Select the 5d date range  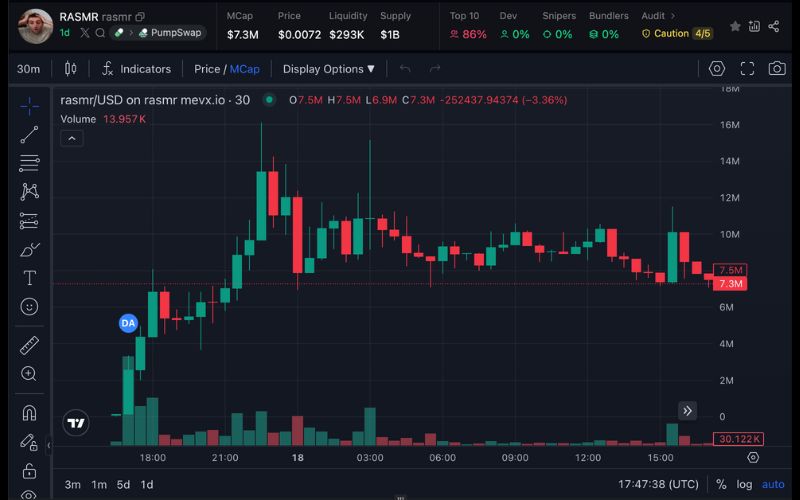(123, 485)
